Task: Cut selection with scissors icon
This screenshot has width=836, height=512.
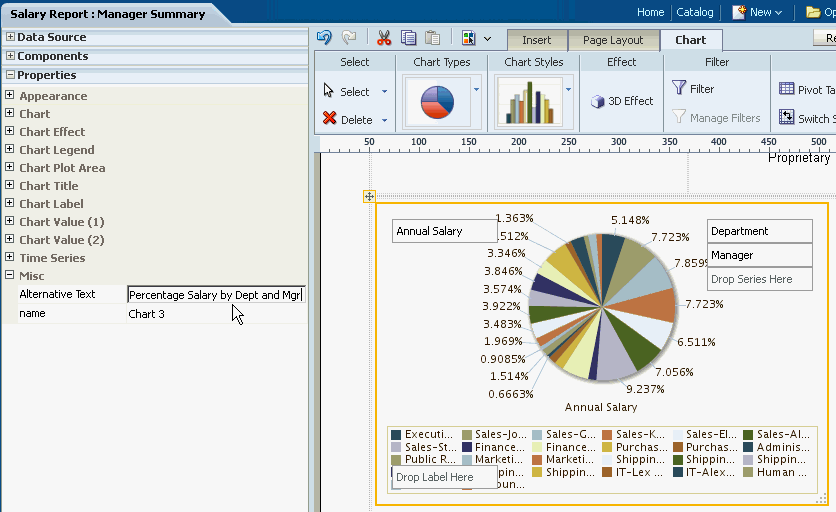Action: (384, 37)
